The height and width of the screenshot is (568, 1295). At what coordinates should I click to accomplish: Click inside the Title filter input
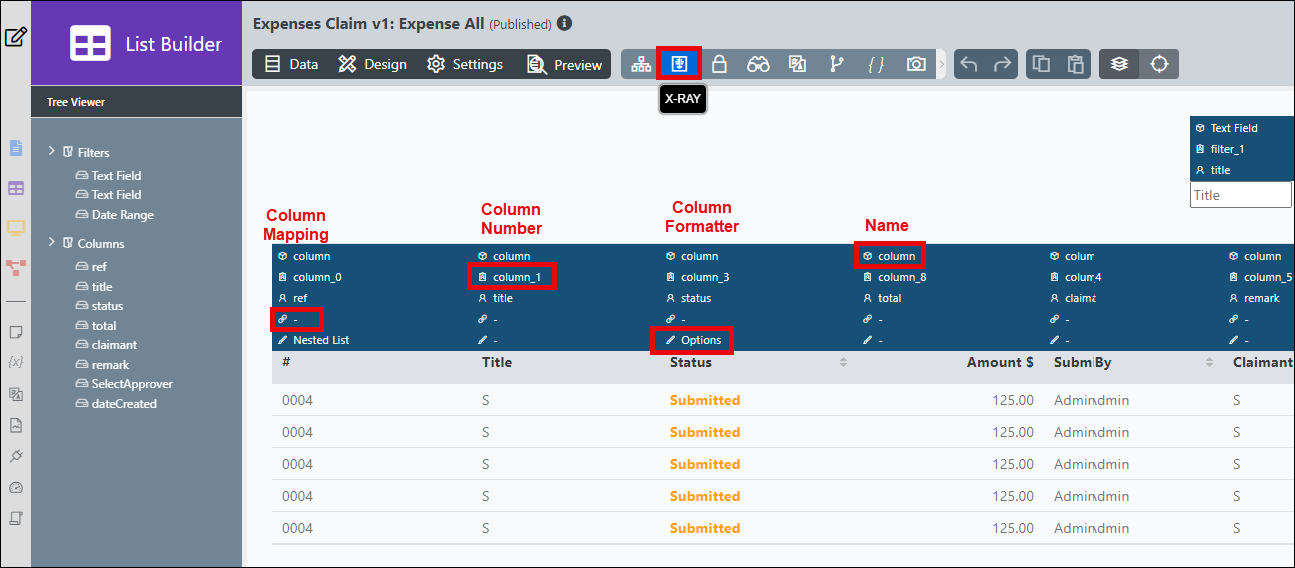coord(1241,195)
